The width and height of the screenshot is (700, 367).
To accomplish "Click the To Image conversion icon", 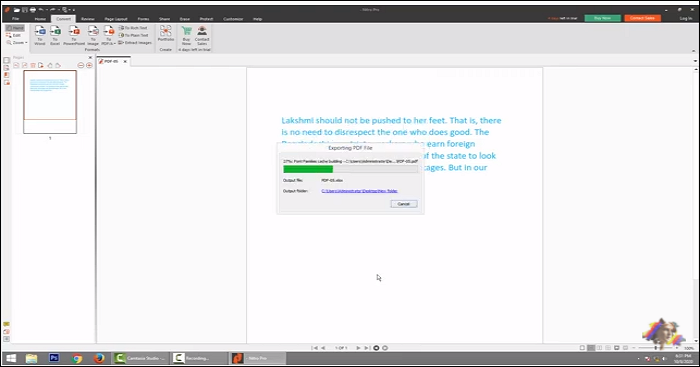I will coord(93,35).
